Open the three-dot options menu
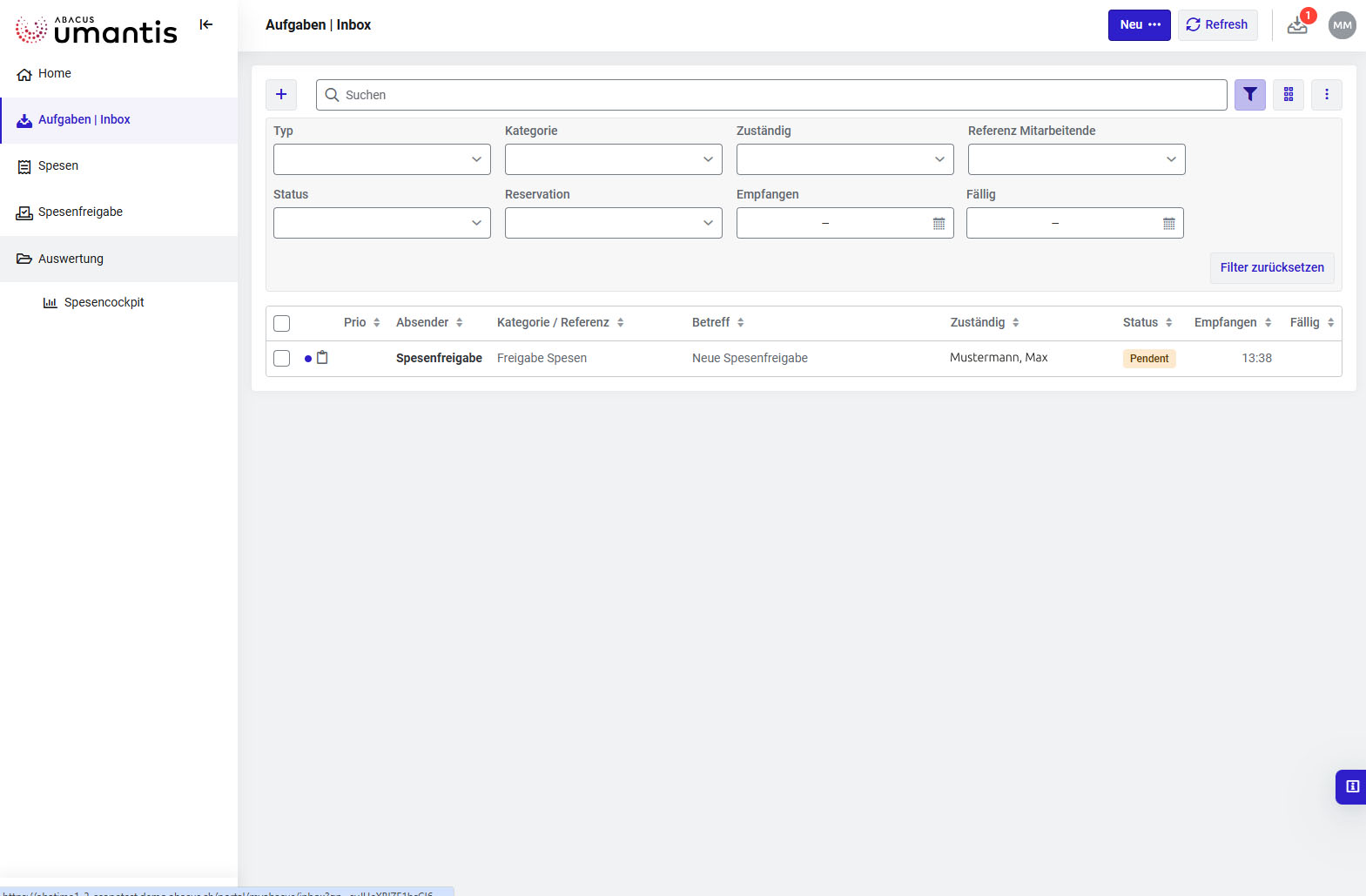The height and width of the screenshot is (896, 1366). [x=1326, y=95]
